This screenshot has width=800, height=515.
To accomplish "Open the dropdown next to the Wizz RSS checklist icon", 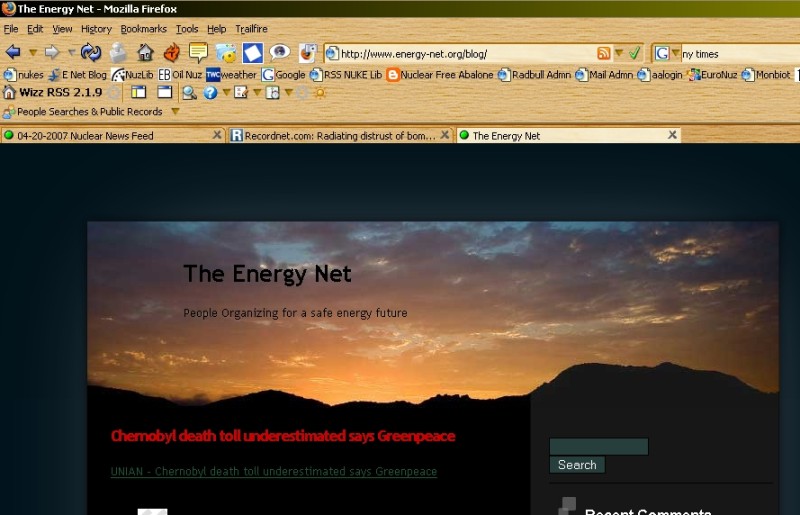I will pyautogui.click(x=257, y=92).
